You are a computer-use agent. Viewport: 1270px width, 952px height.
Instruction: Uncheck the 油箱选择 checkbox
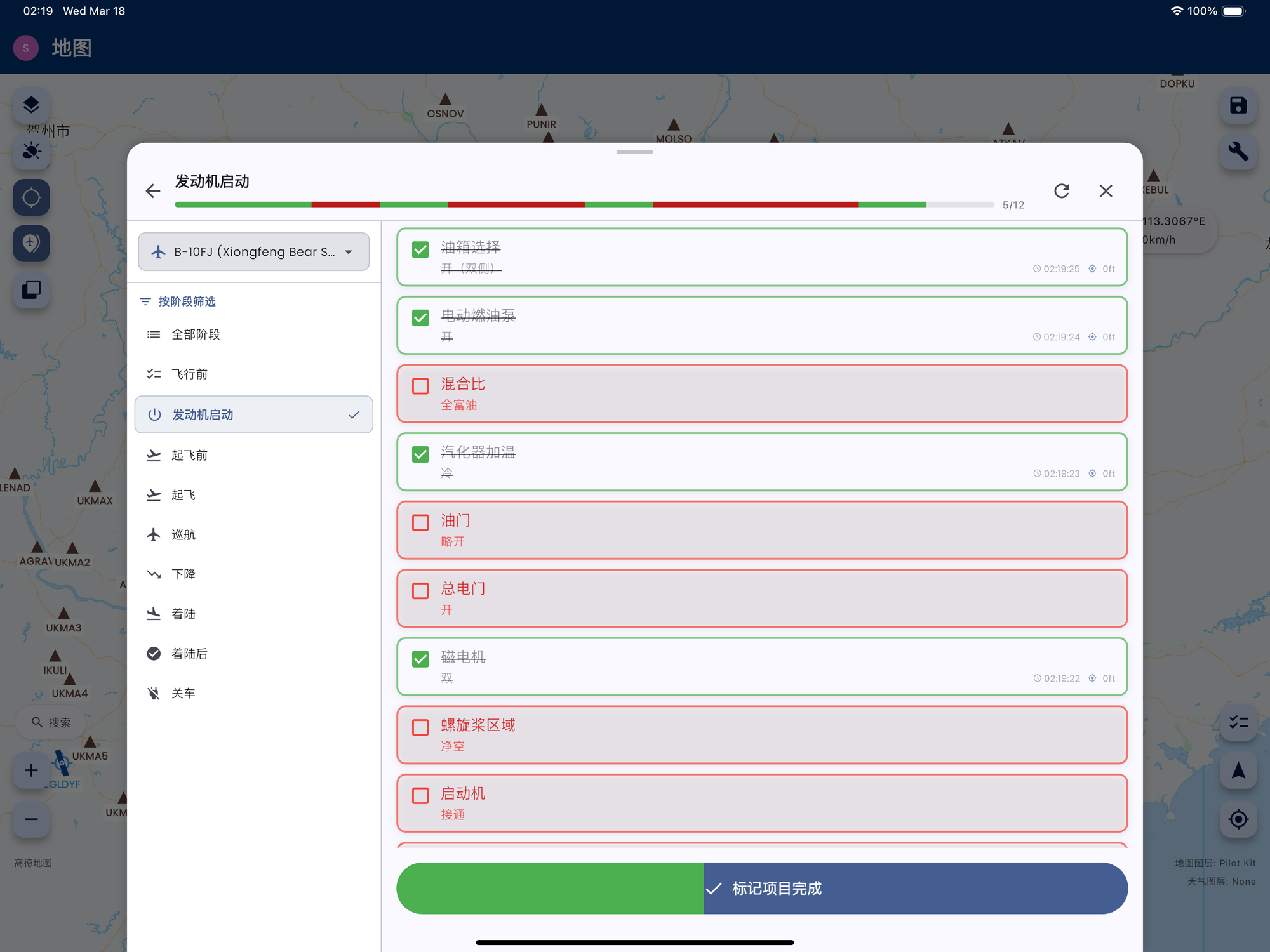[x=420, y=249]
